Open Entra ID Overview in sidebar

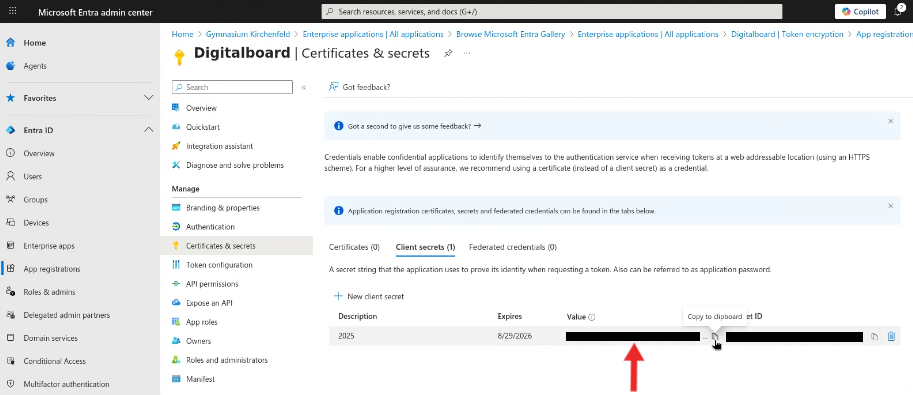tap(38, 154)
